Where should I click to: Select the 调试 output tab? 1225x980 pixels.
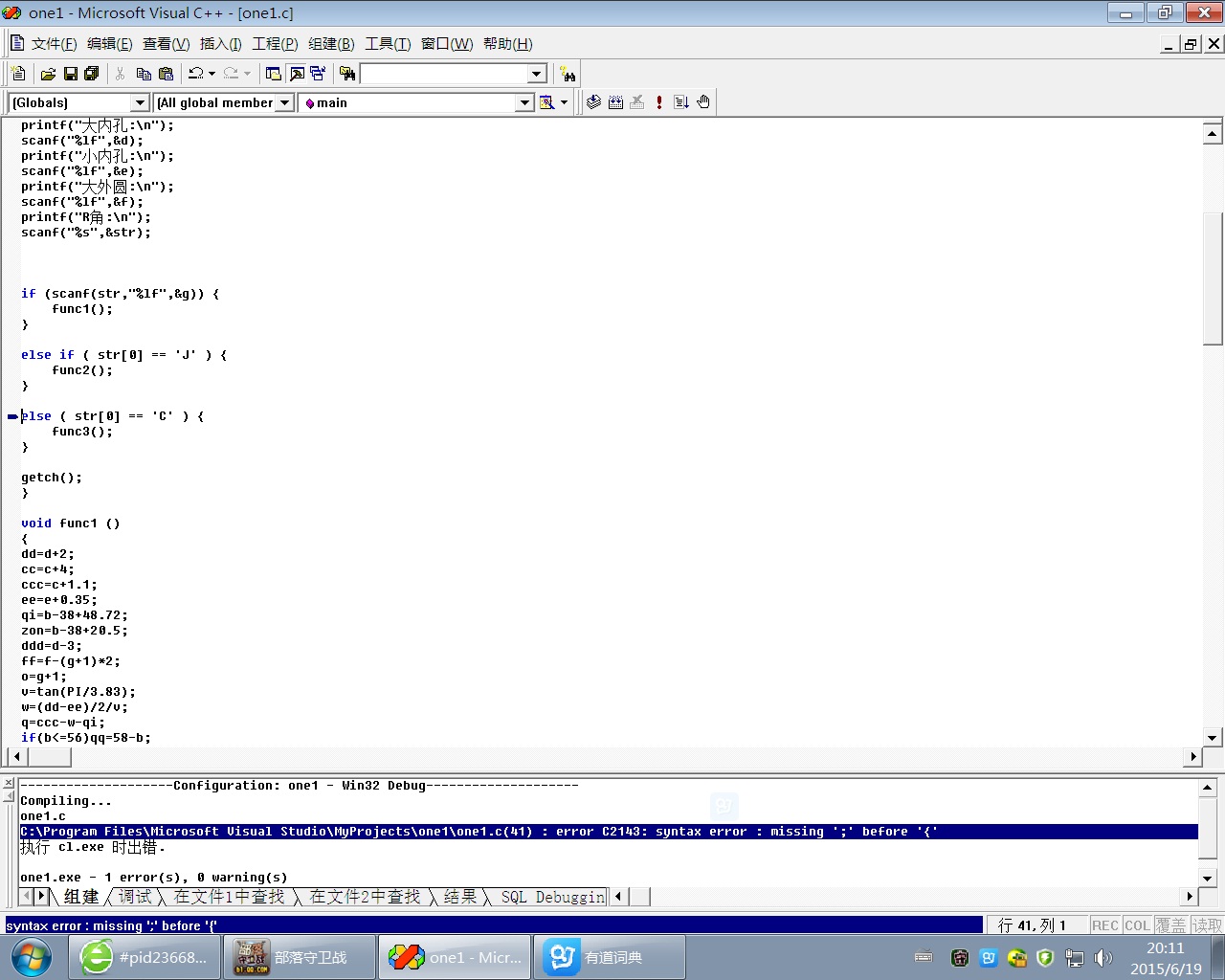tap(135, 897)
